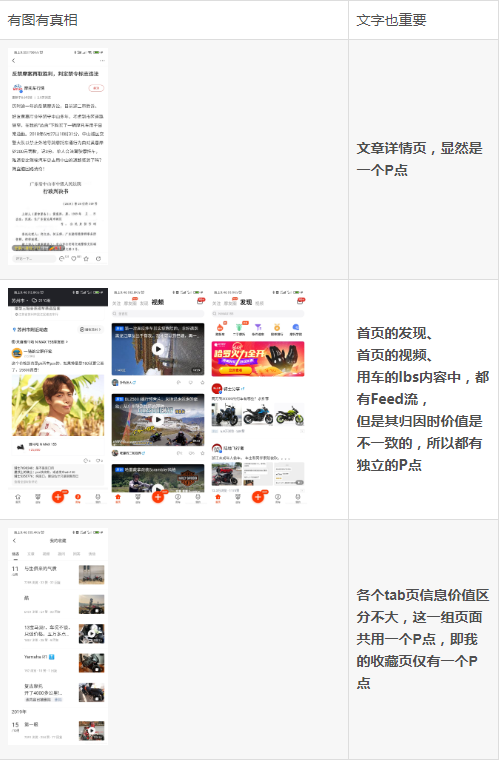Click the text cell starting with 首页的发现
Viewport: 499px width, 760px height.
point(423,399)
